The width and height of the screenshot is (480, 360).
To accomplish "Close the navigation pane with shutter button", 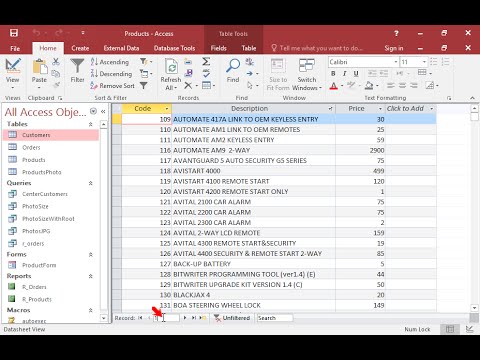I will click(103, 112).
